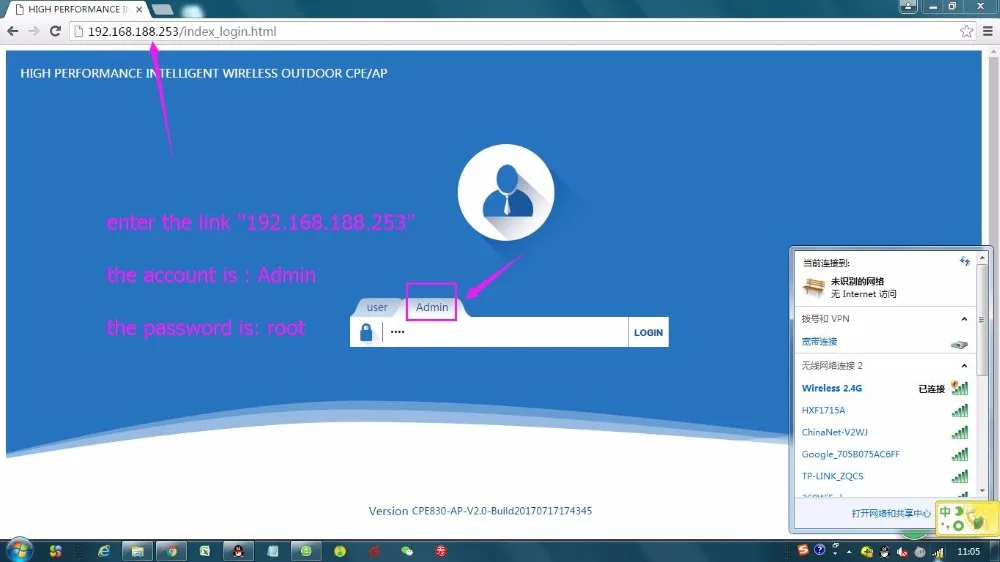Open the QQ penguin taskbar icon
Viewport: 1000px width, 562px height.
[239, 551]
